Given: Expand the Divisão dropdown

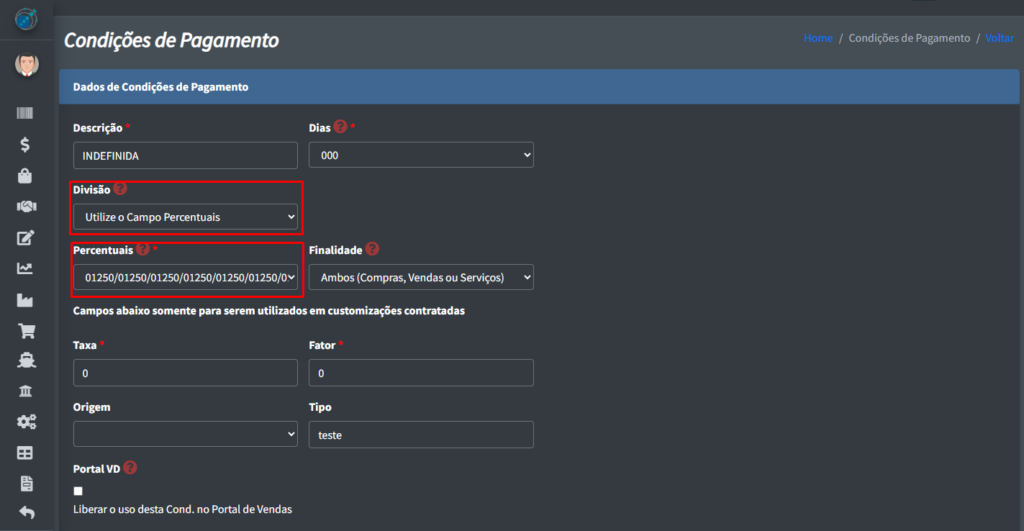Looking at the screenshot, I should pyautogui.click(x=185, y=216).
